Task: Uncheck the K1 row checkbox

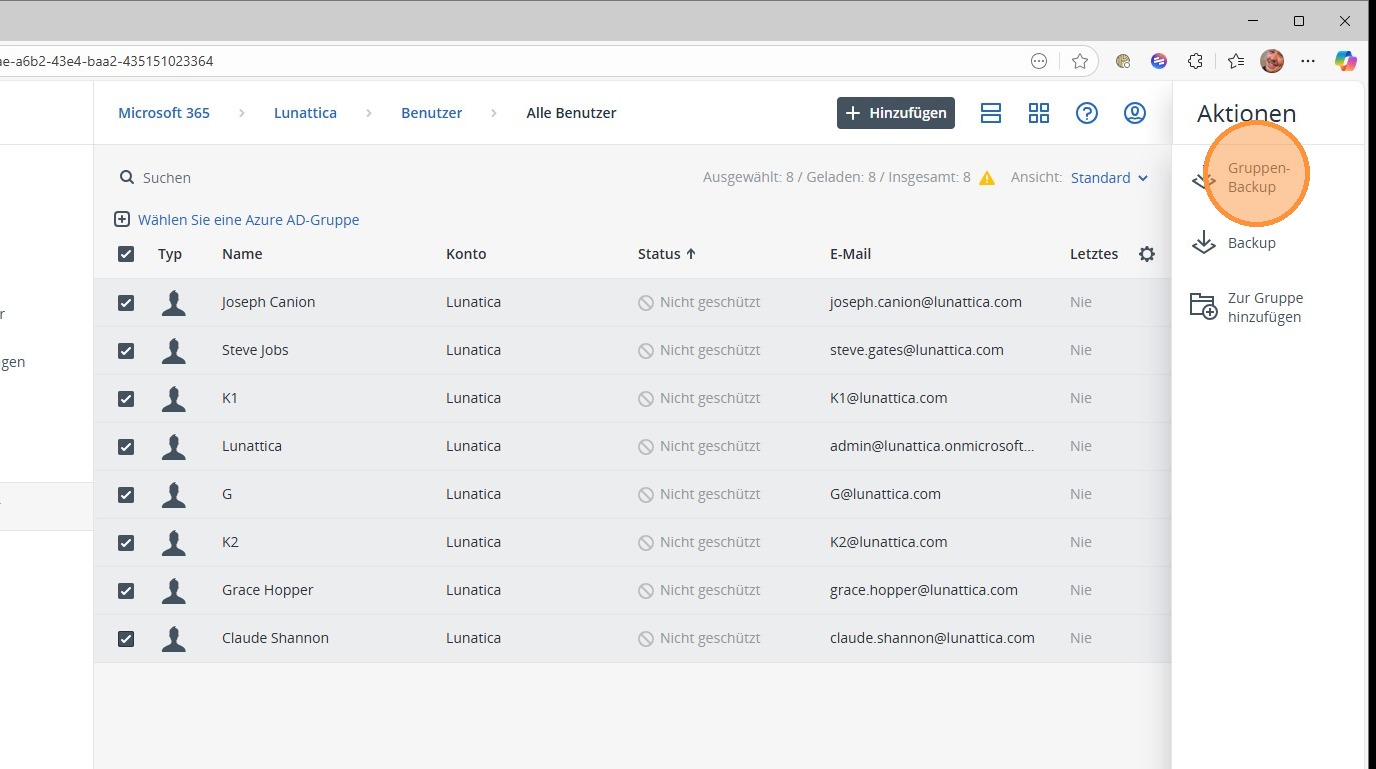Action: pyautogui.click(x=126, y=398)
